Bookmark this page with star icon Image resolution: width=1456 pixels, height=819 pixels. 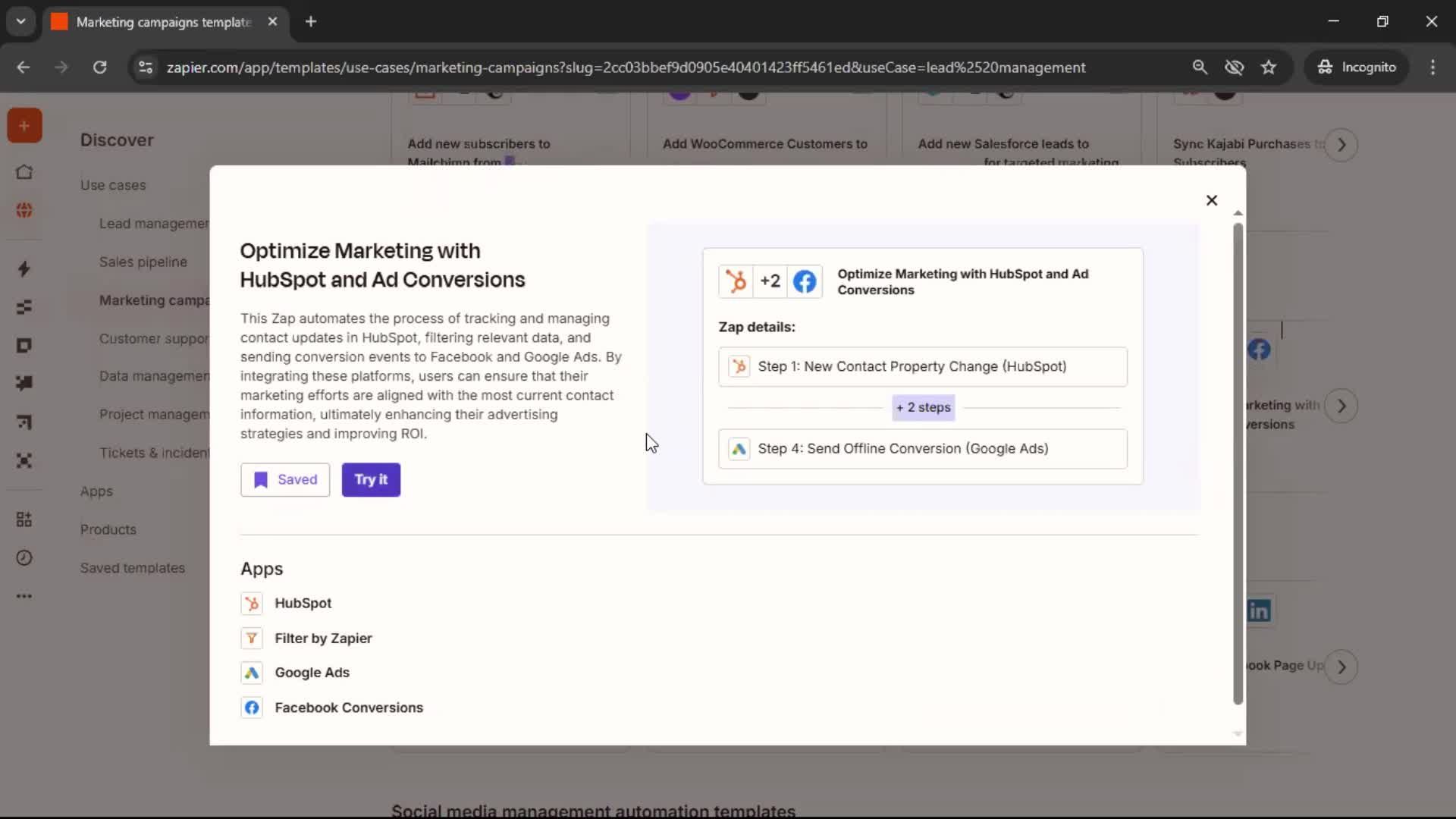point(1269,67)
